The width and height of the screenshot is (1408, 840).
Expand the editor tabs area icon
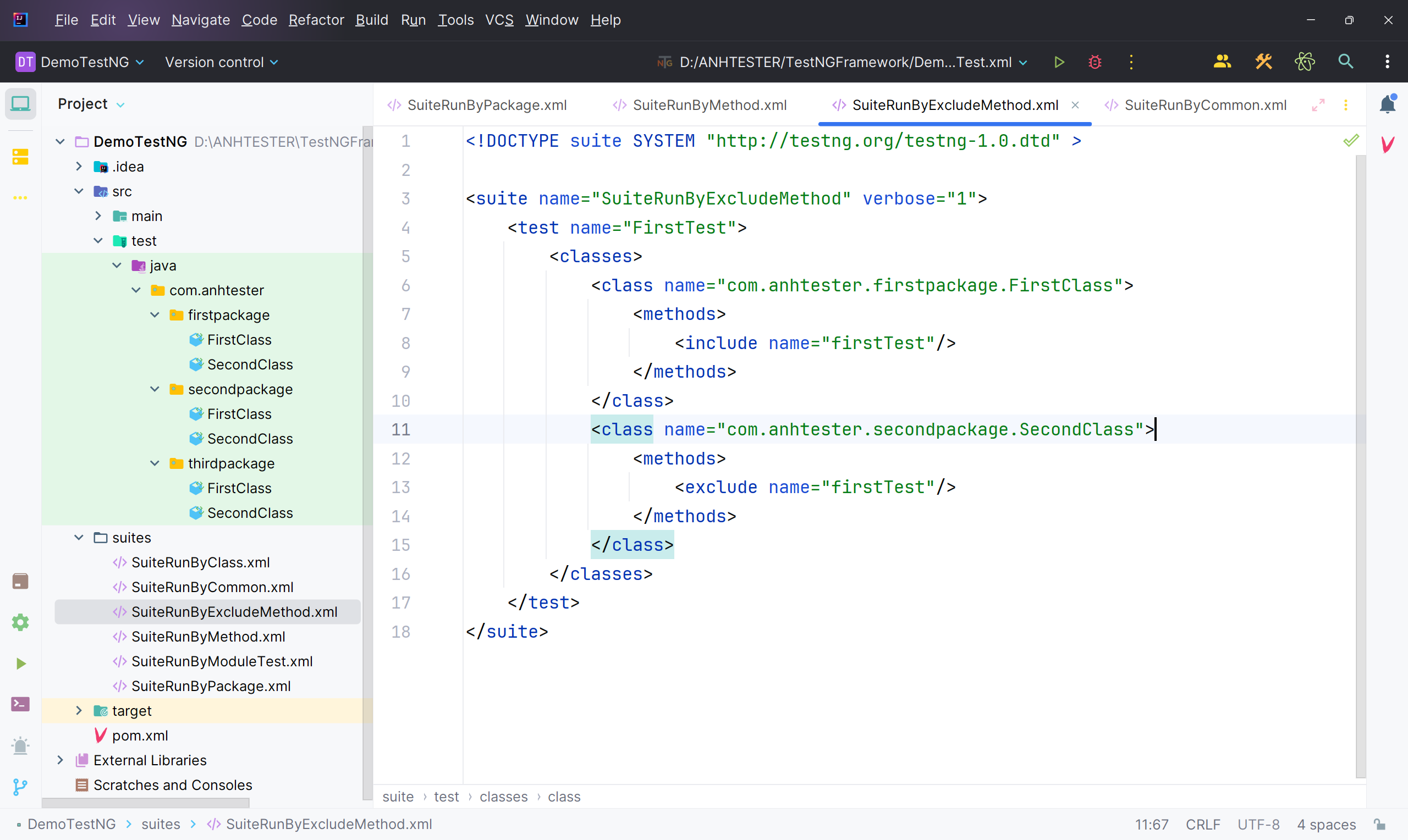[1318, 106]
